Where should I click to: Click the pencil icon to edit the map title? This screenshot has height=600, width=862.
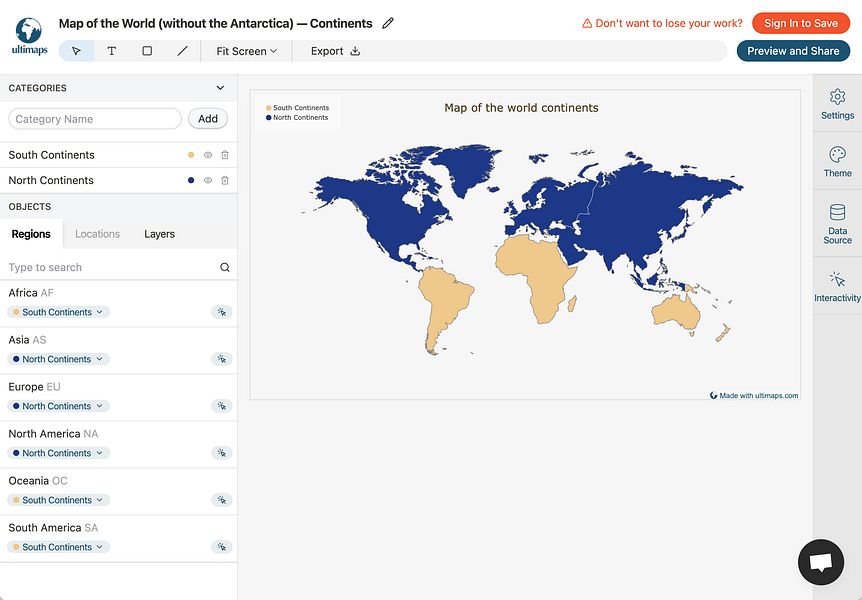coord(388,23)
